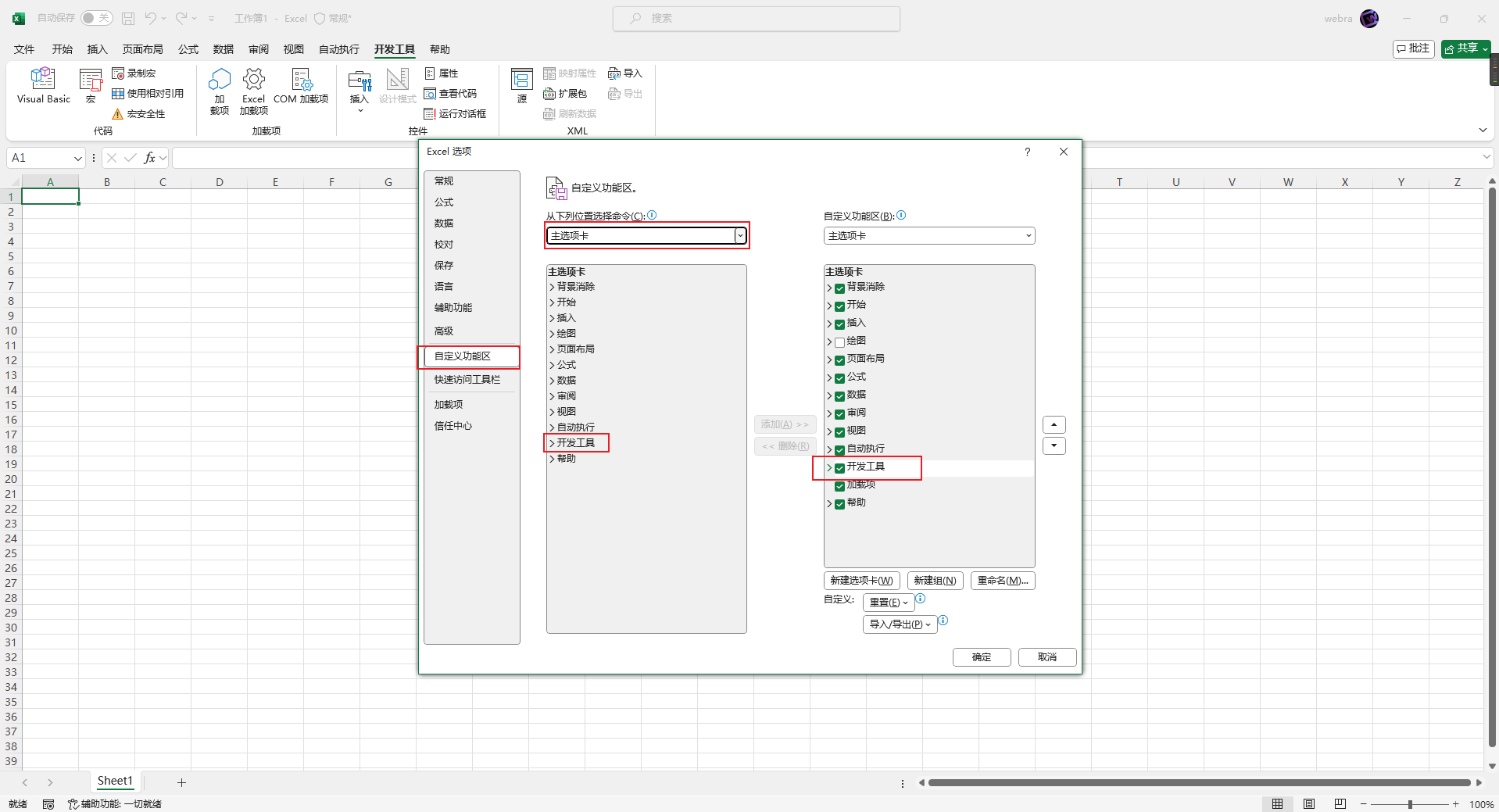Screen dimensions: 1499x812
Task: Expand 视图 node in right tabs list
Action: click(829, 431)
